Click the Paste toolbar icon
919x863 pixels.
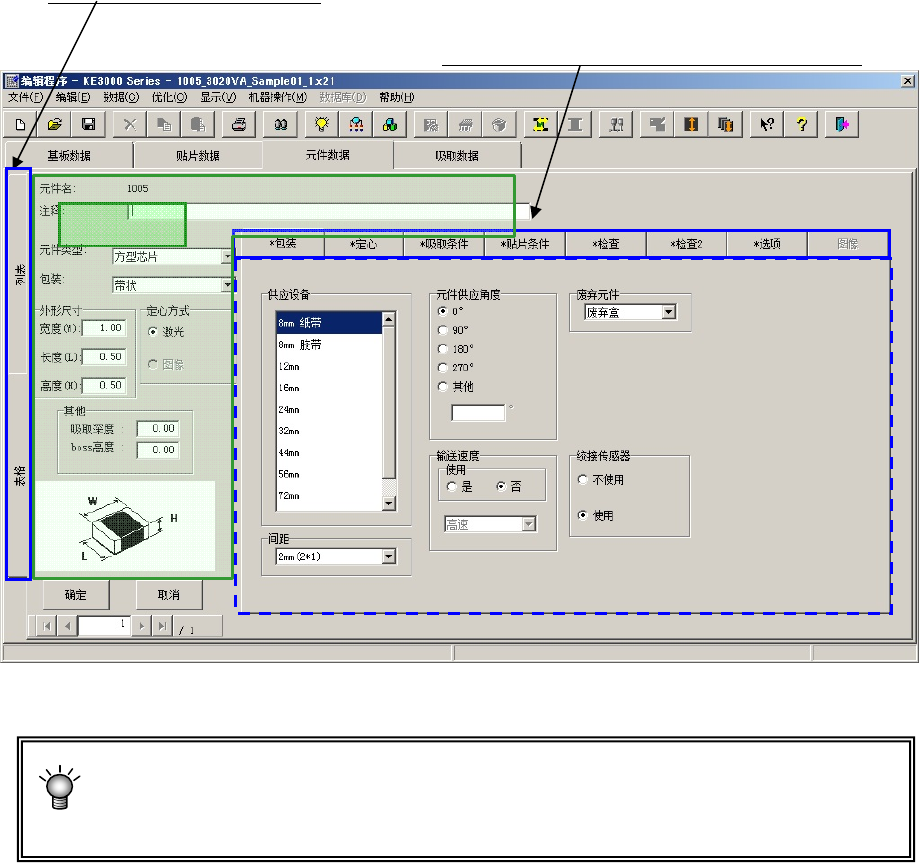pyautogui.click(x=198, y=124)
